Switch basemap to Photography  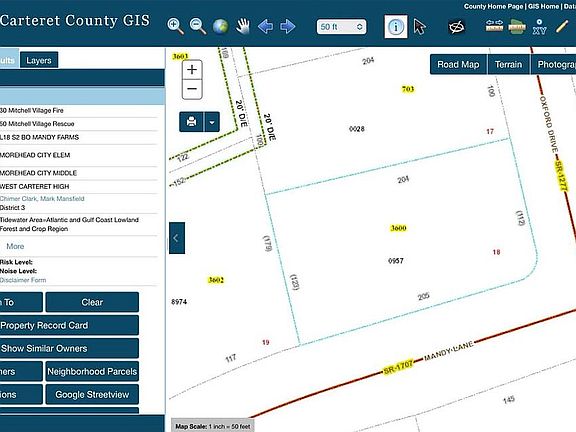pos(554,65)
